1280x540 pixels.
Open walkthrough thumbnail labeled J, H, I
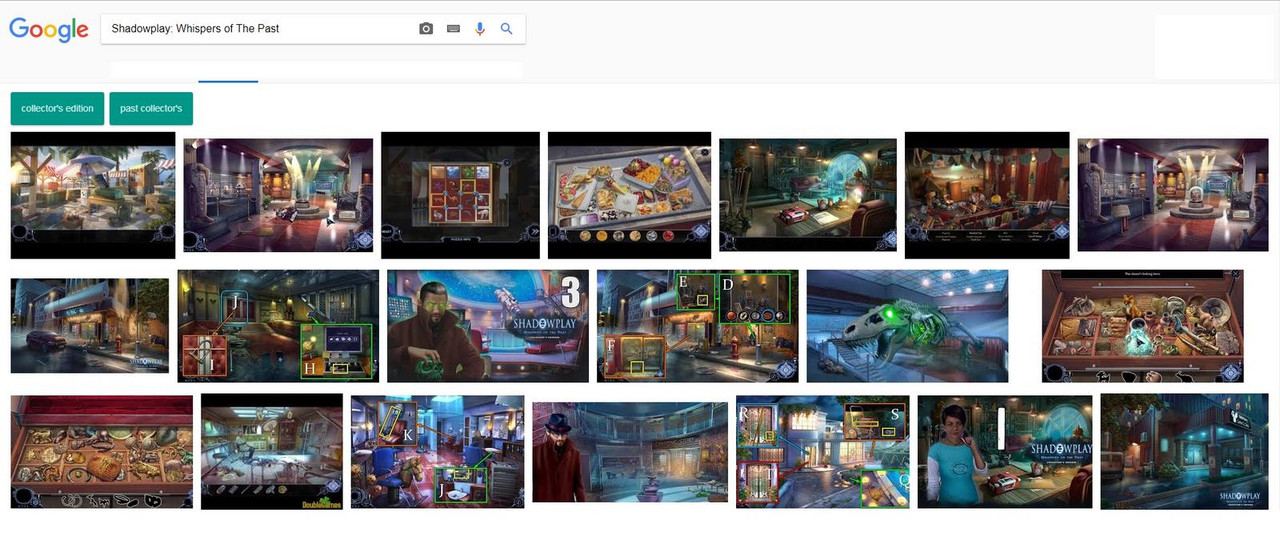278,326
